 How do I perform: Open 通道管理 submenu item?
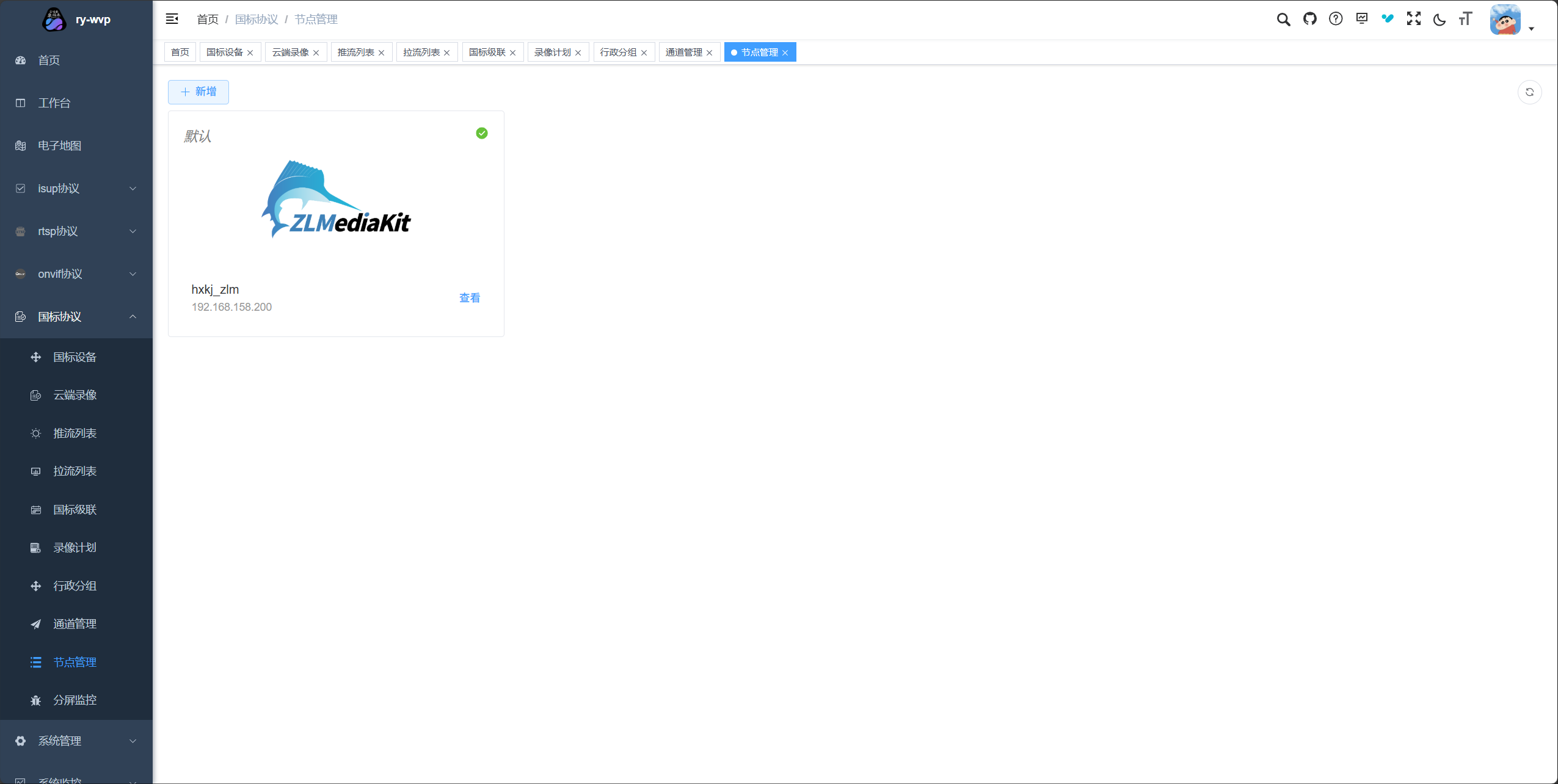pos(76,624)
